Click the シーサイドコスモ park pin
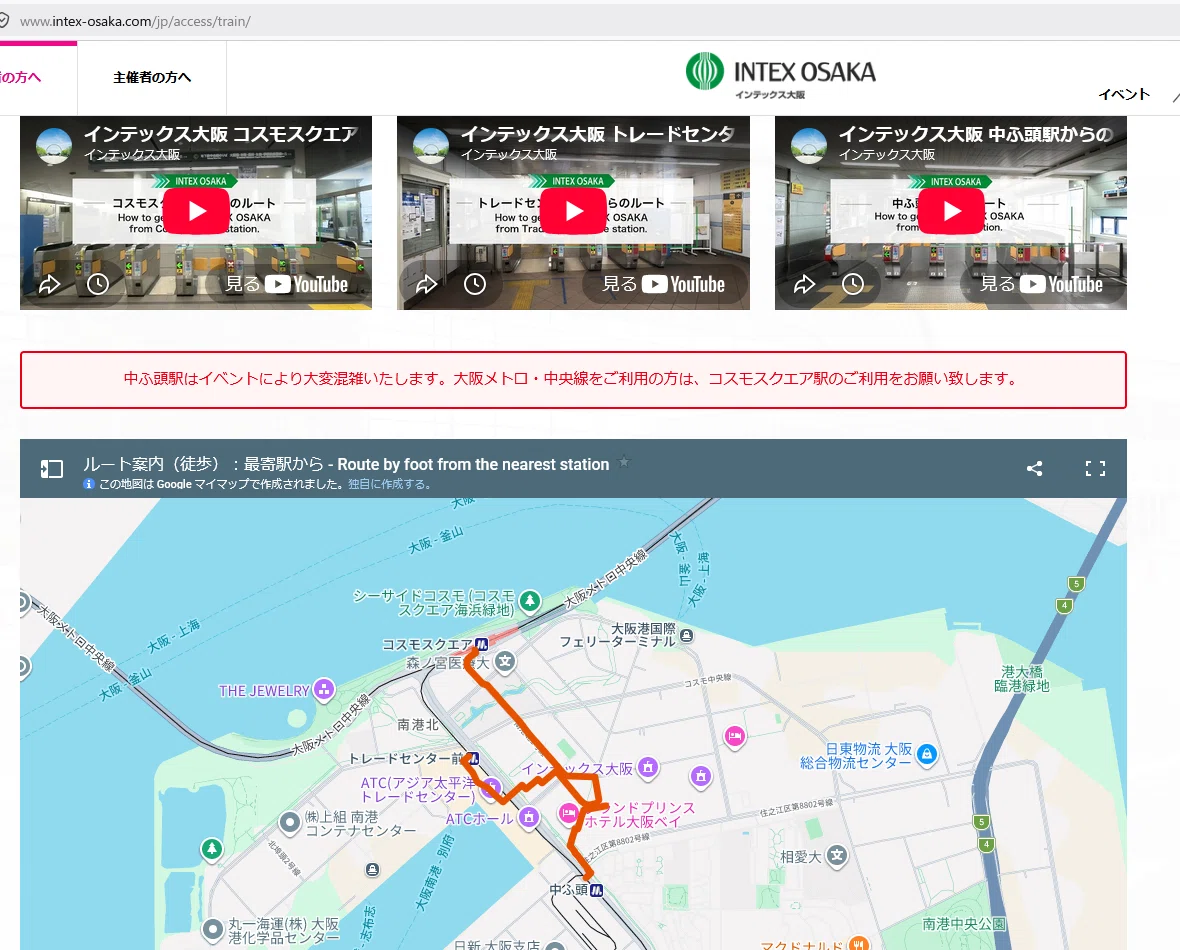The image size is (1180, 950). point(531,600)
